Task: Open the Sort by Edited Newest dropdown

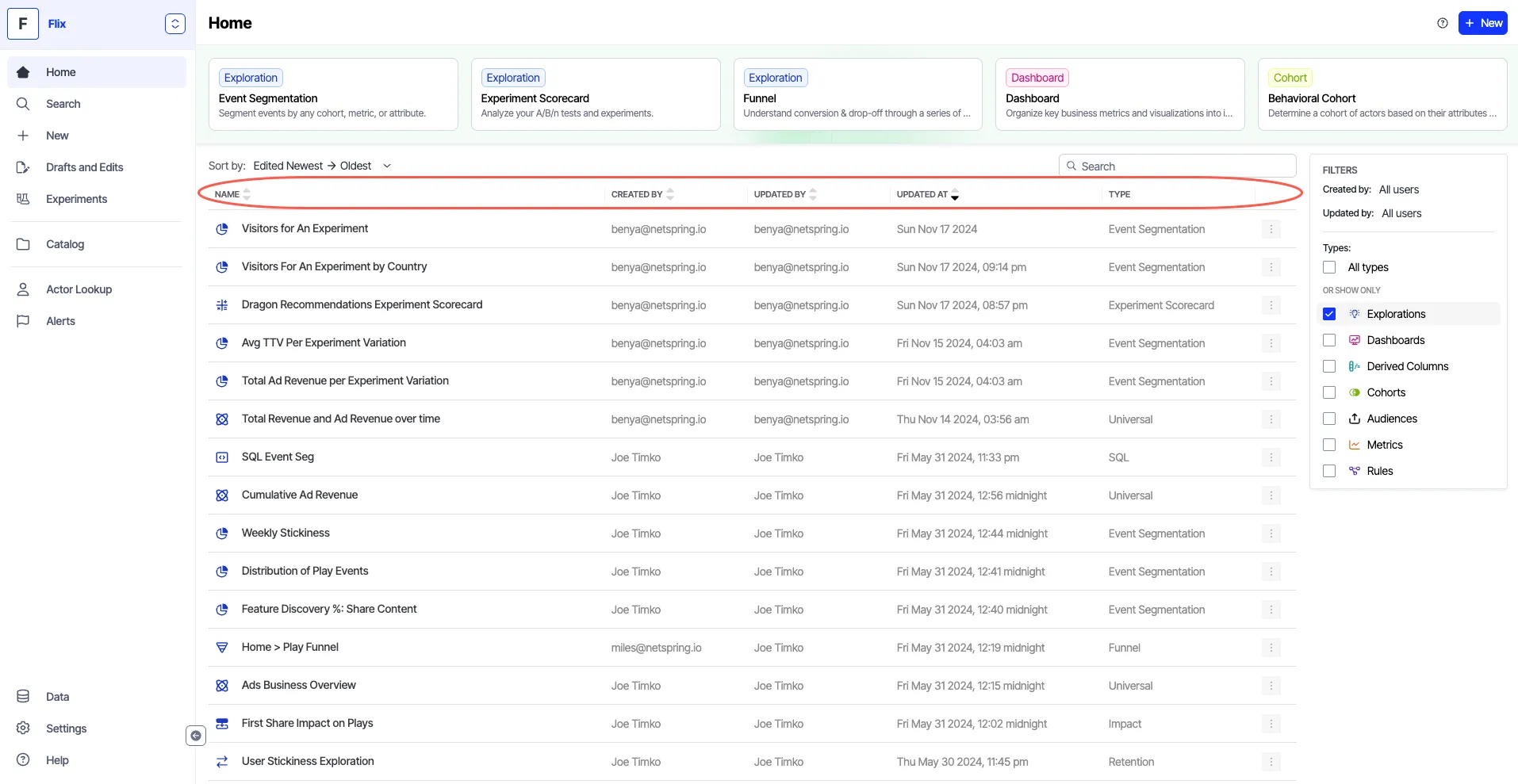Action: pos(322,166)
